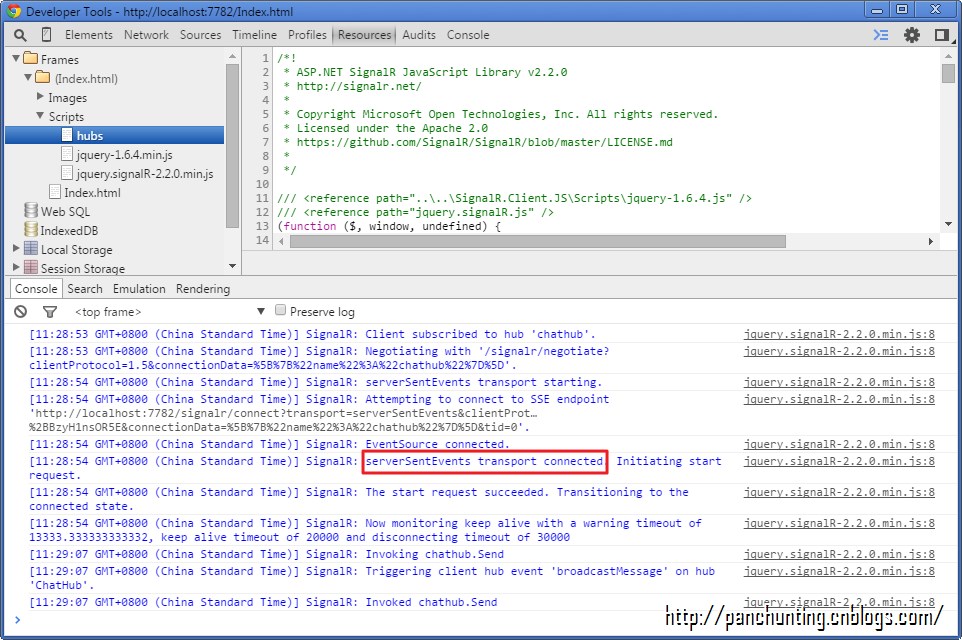The width and height of the screenshot is (962, 640).
Task: Select drawer Console tab
Action: (x=36, y=289)
